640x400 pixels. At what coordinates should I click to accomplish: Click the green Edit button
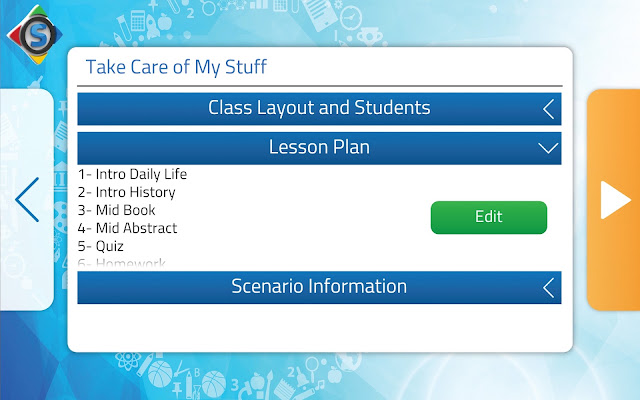(489, 217)
